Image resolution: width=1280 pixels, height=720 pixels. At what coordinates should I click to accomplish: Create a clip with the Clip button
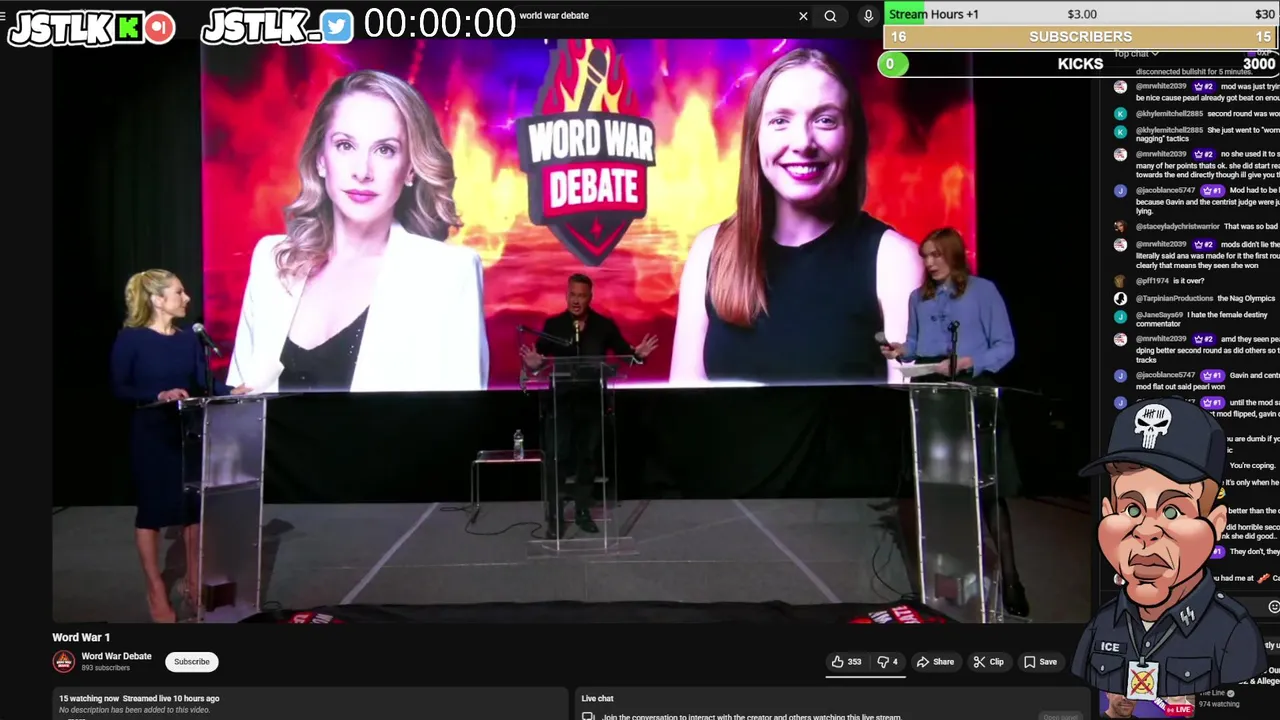pos(989,662)
